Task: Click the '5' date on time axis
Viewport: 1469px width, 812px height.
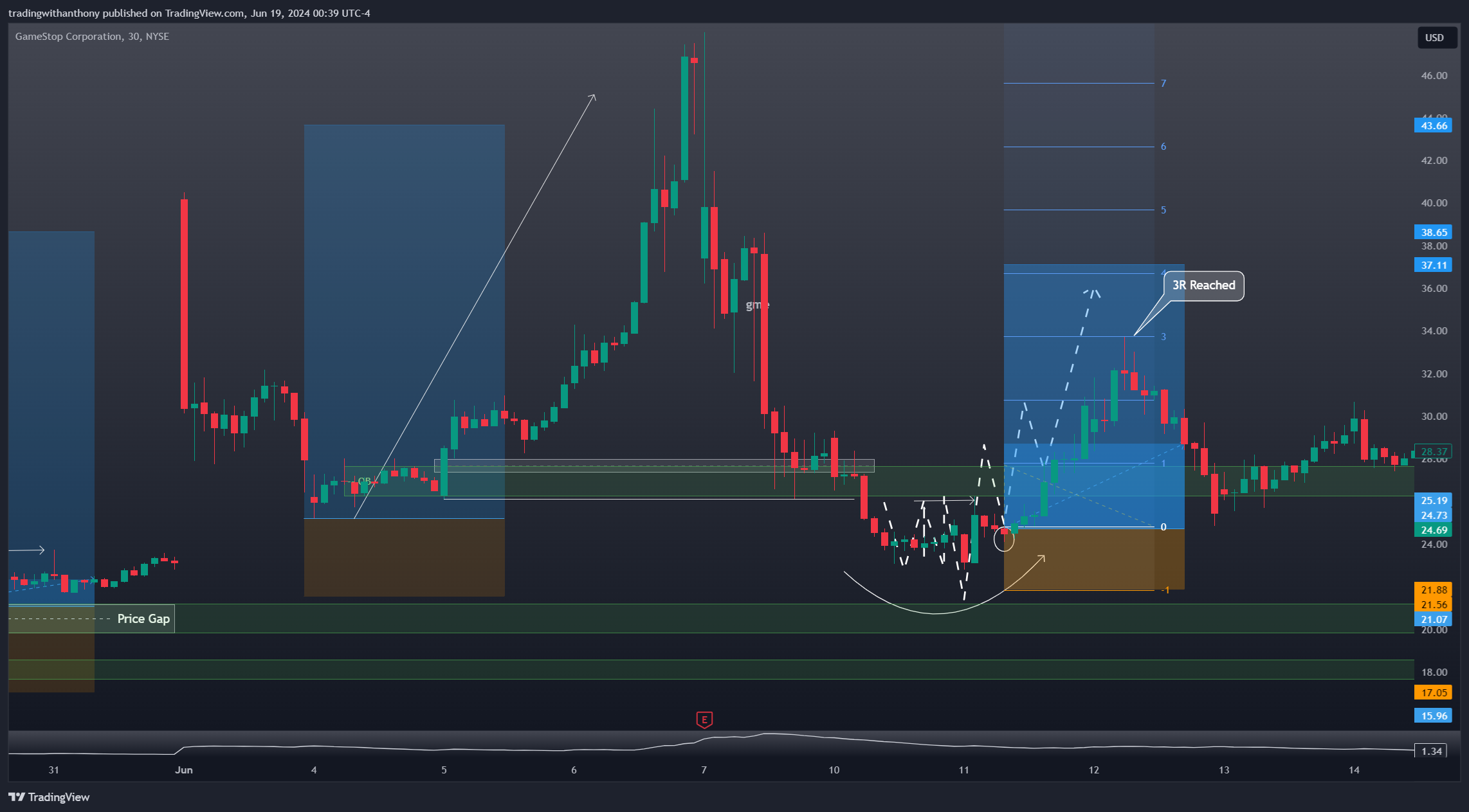Action: 444,770
